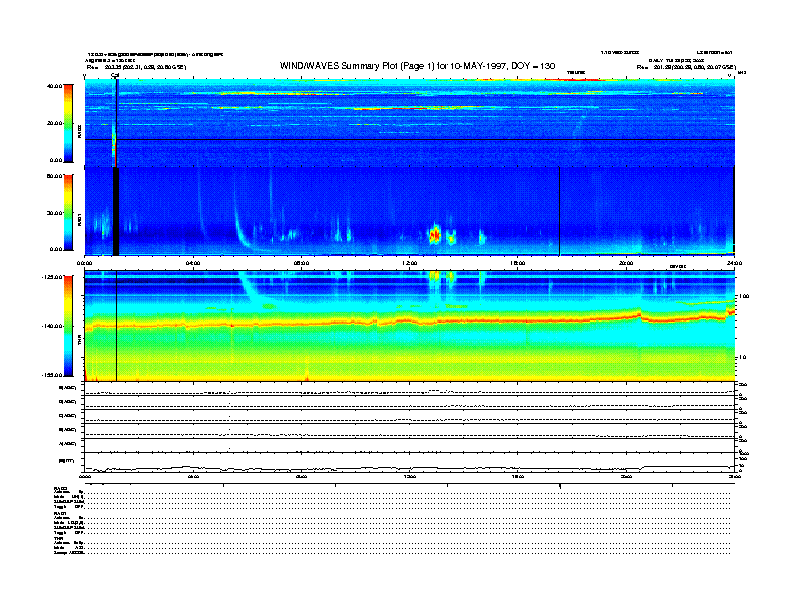
Task: Click the color scale bar labeled -125.00
Action: (x=68, y=326)
